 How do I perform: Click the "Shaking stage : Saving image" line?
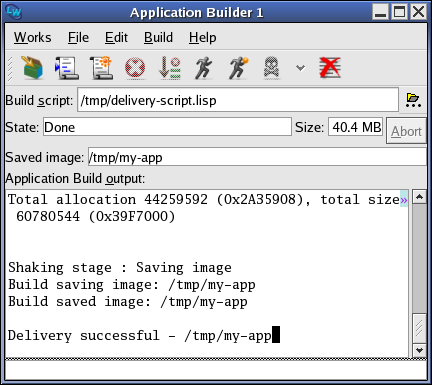(x=120, y=267)
